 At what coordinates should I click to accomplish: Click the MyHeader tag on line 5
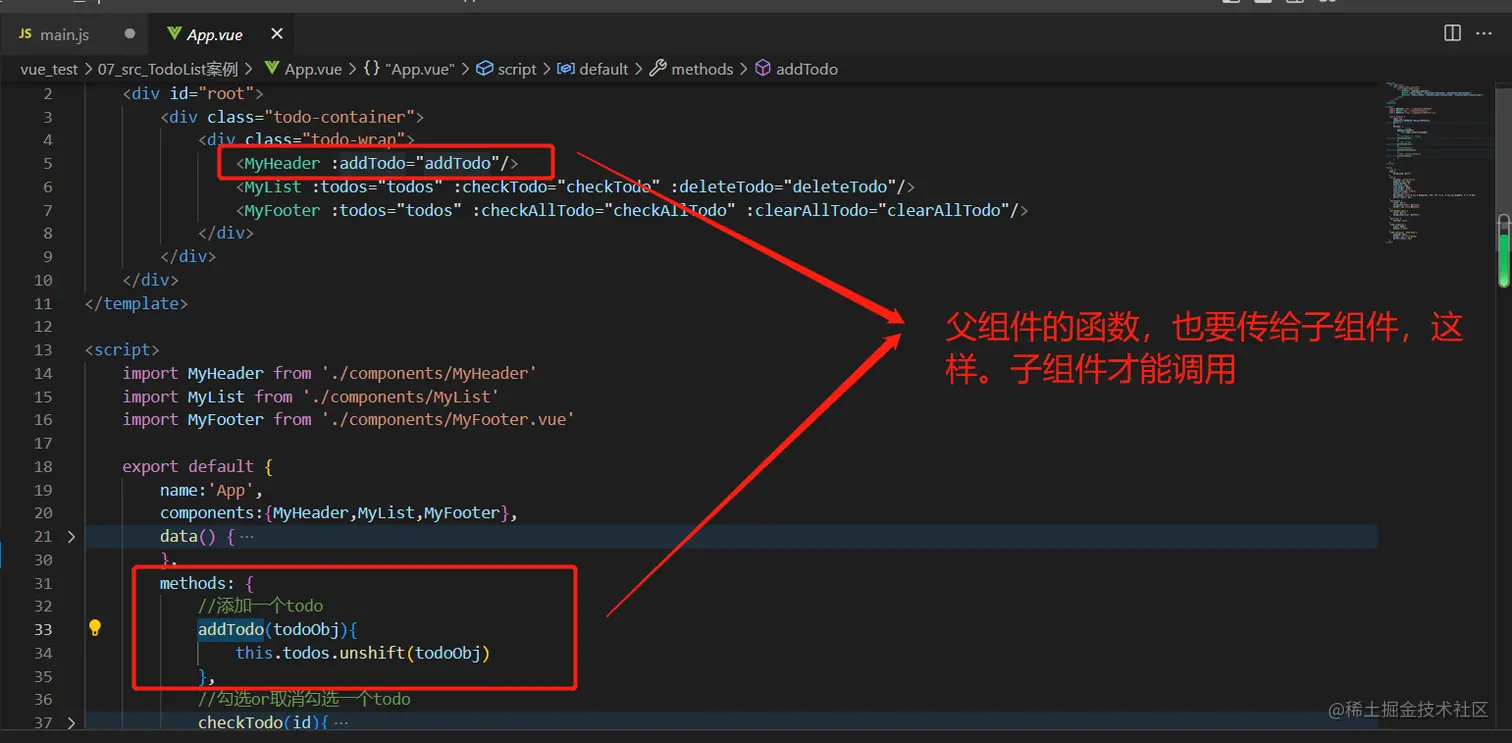click(282, 163)
